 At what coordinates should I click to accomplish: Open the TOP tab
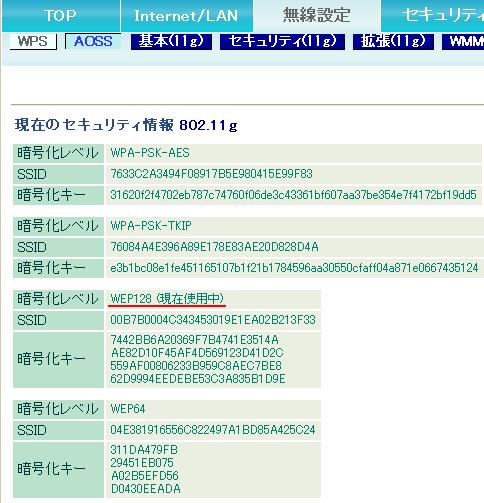tap(61, 15)
